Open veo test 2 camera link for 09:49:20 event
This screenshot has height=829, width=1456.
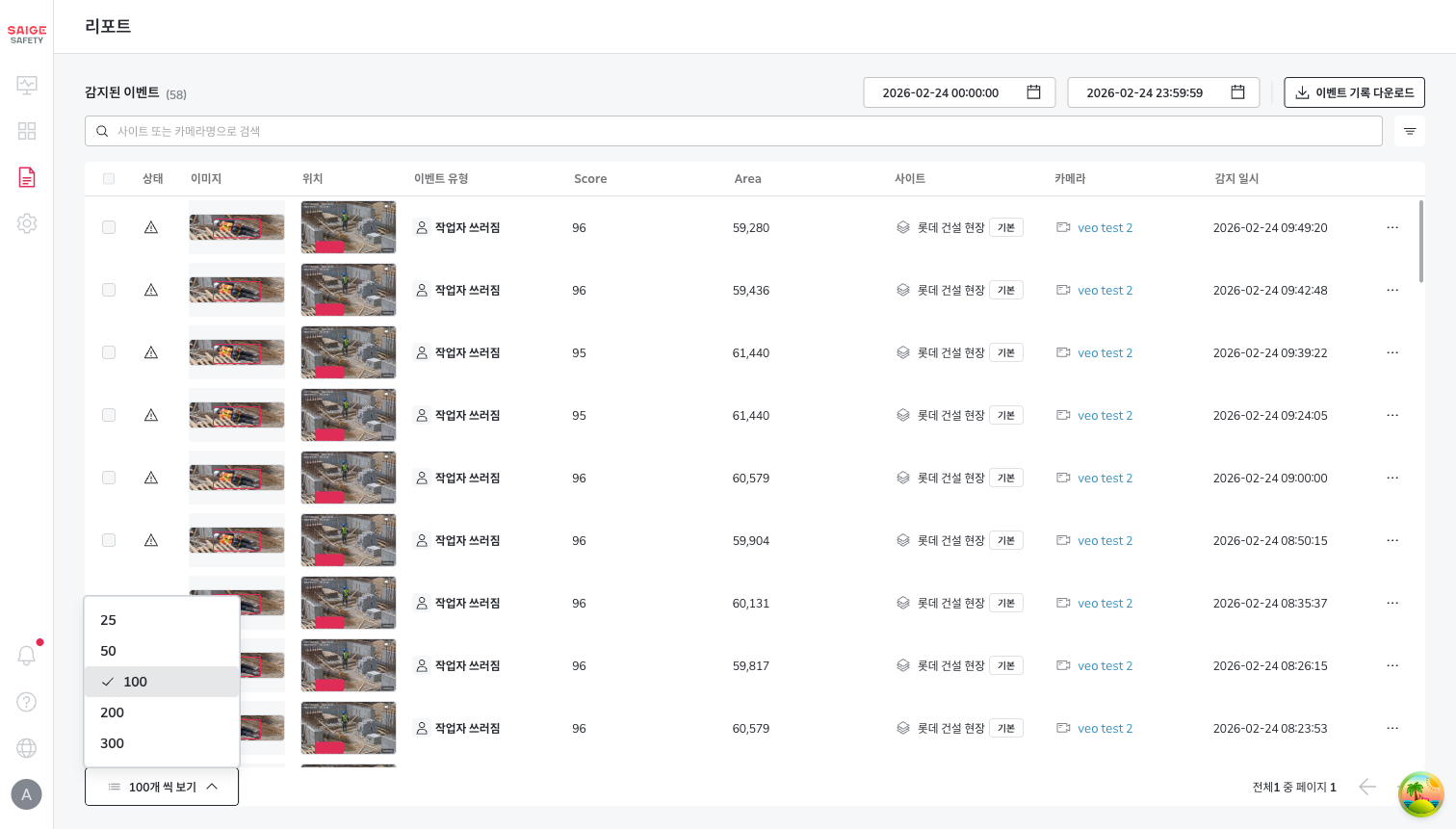pos(1105,228)
